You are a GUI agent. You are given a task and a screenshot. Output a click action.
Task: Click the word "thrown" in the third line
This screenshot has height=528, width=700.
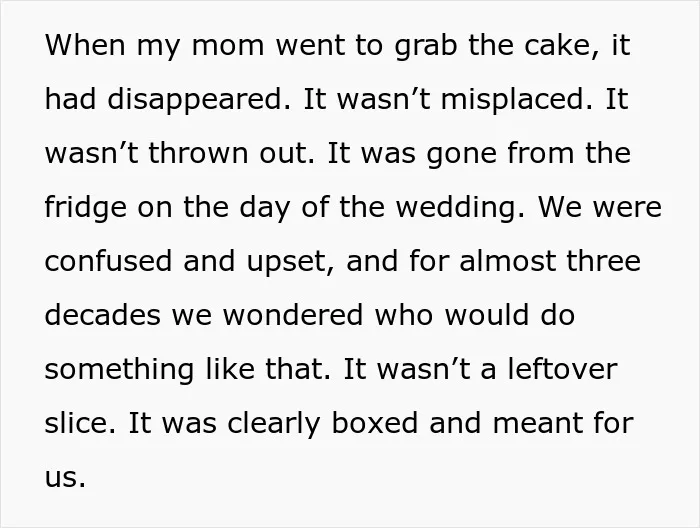[198, 153]
